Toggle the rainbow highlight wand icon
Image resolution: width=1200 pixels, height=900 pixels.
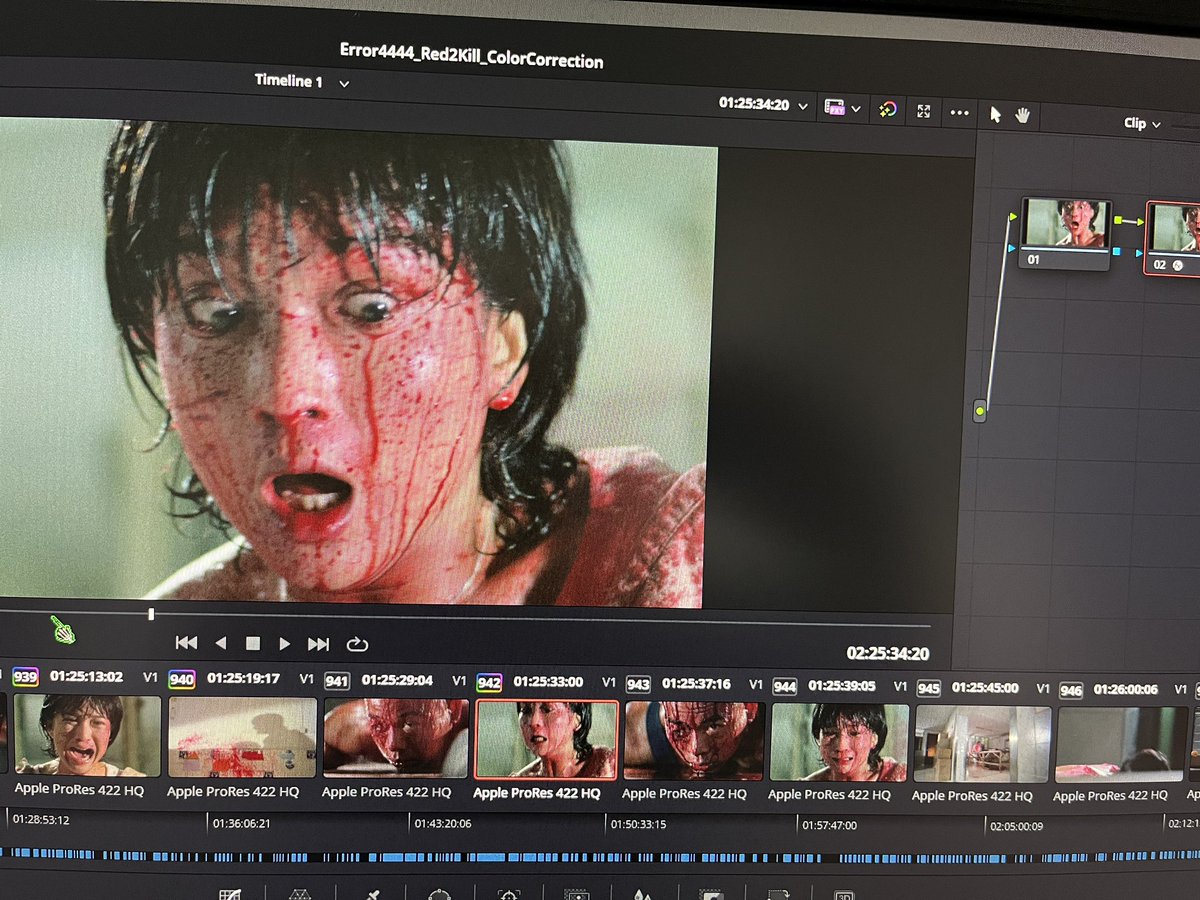point(887,110)
